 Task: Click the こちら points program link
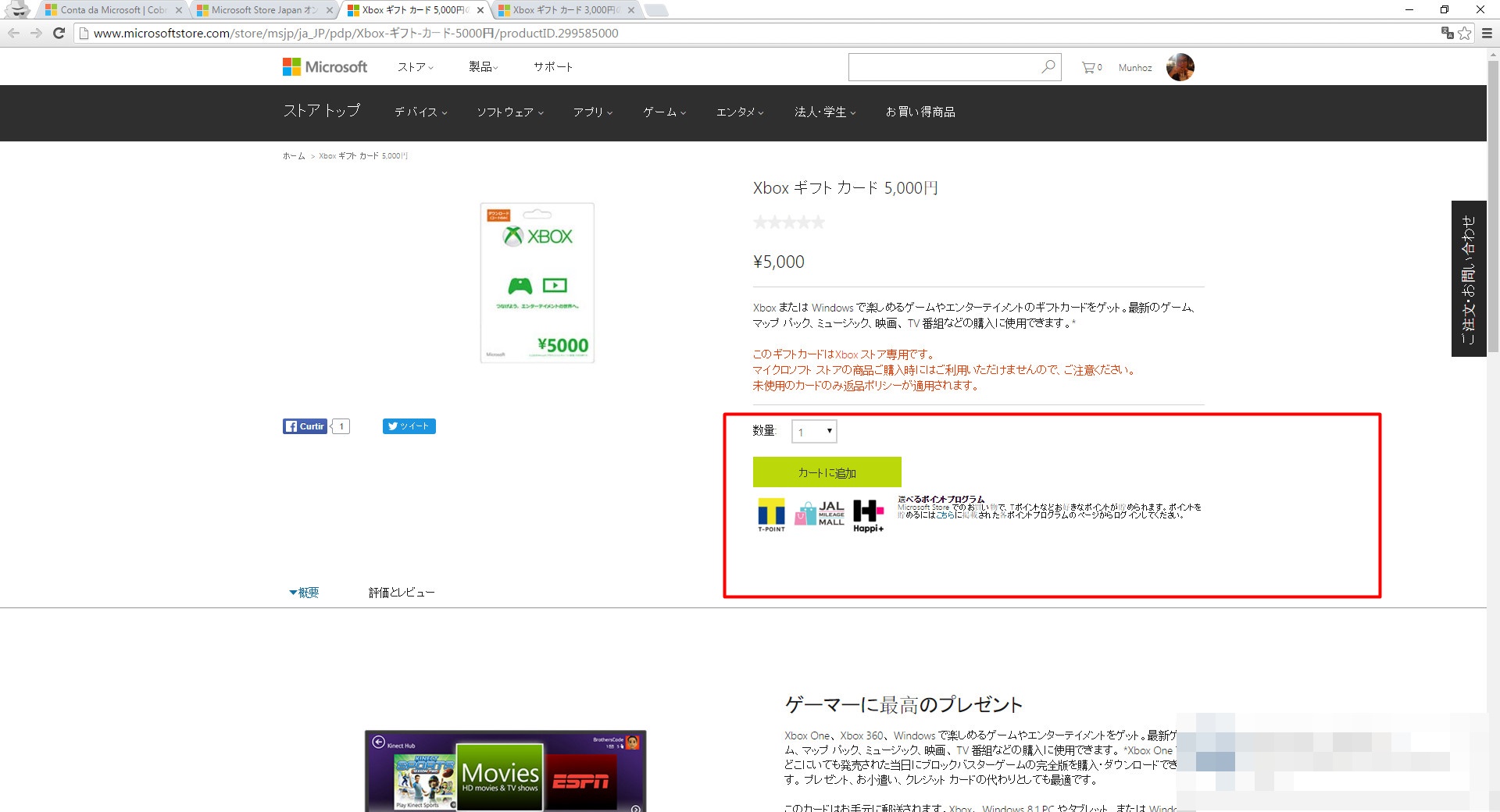point(945,515)
